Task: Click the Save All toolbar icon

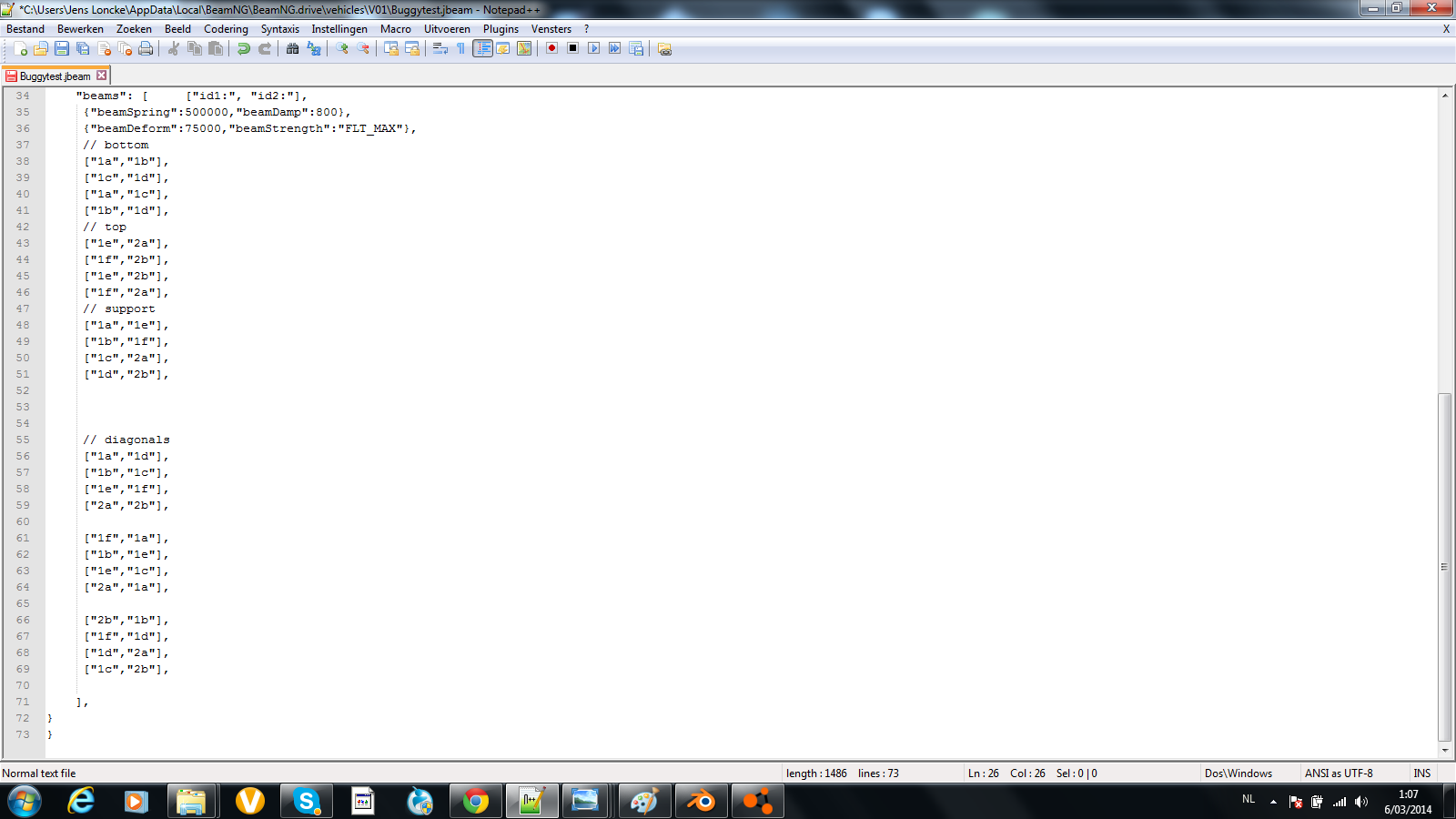Action: coord(83,49)
